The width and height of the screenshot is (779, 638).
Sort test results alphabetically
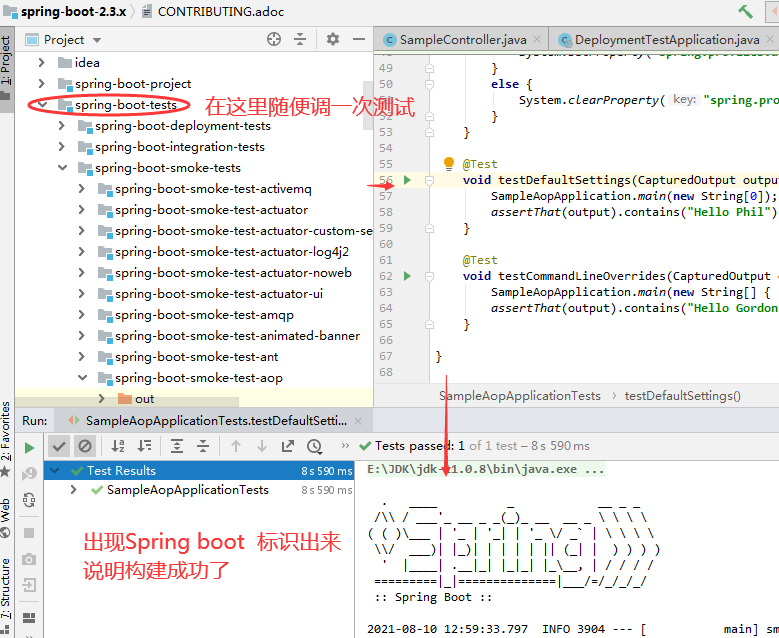point(118,446)
